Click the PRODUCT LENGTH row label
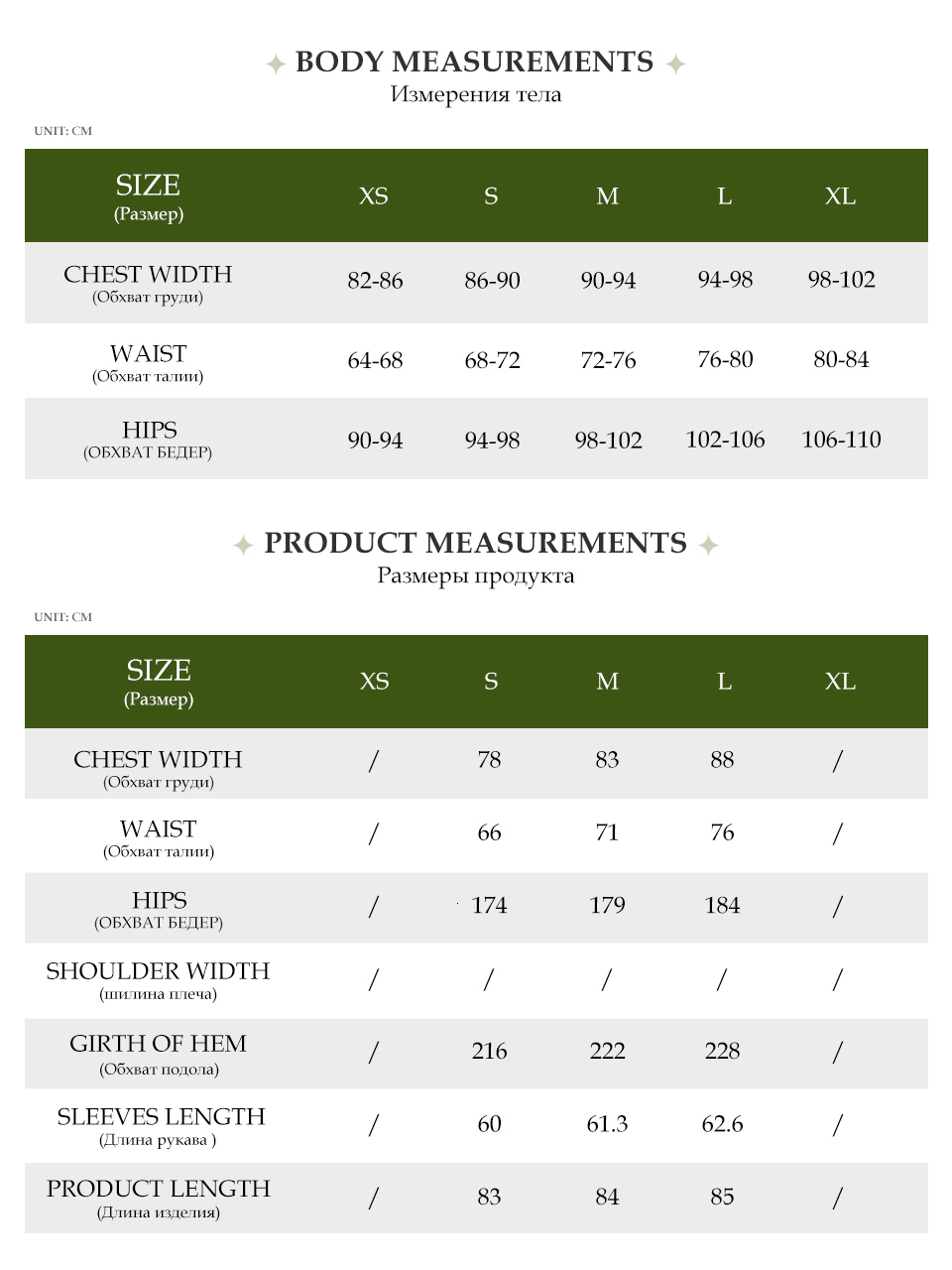The width and height of the screenshot is (952, 1270). coord(159,1189)
